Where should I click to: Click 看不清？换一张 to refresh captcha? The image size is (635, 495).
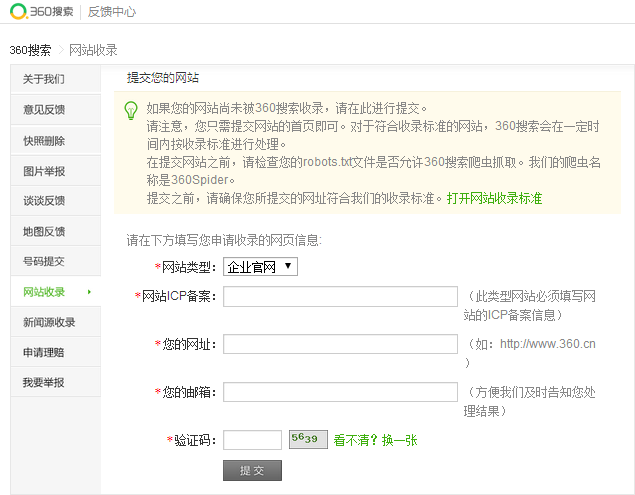click(375, 440)
